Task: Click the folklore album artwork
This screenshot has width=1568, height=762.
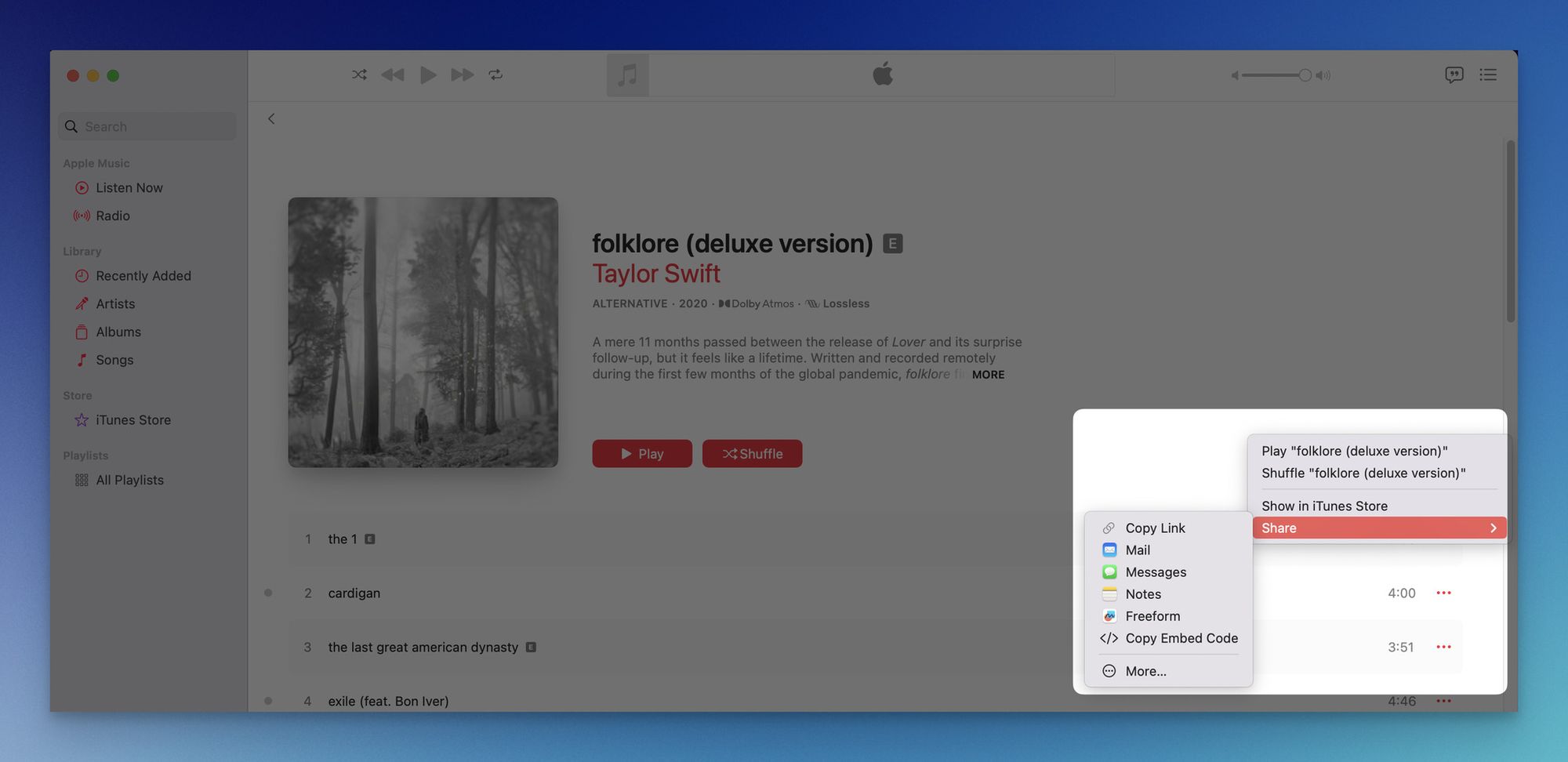Action: coord(423,332)
